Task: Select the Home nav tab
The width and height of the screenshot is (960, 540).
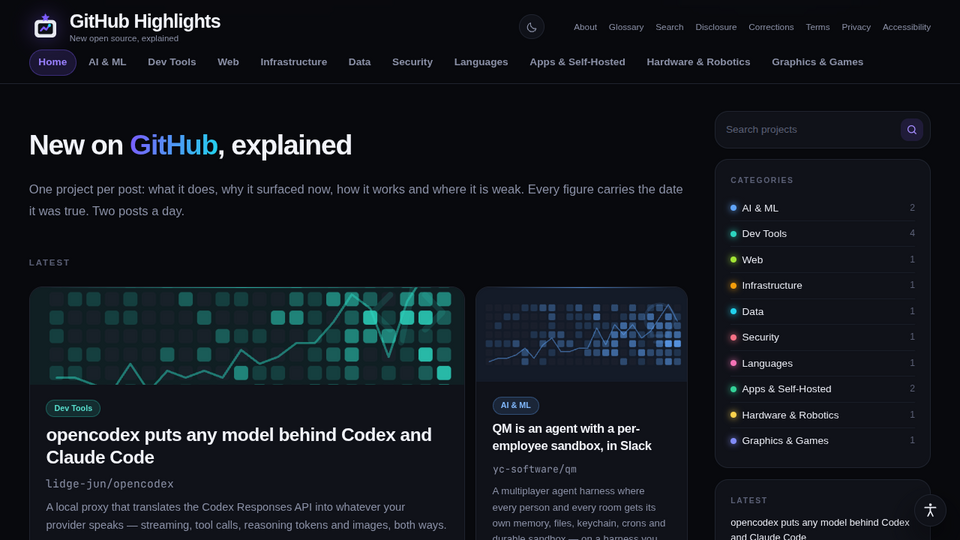Action: point(53,62)
